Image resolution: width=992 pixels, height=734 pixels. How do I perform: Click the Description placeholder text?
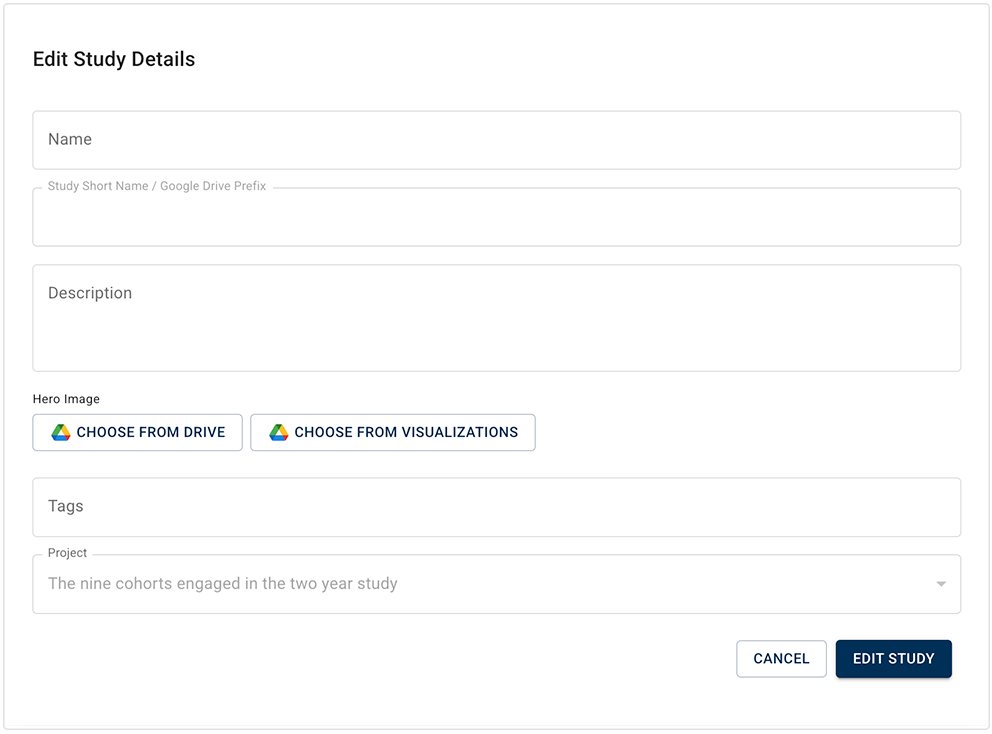point(90,293)
